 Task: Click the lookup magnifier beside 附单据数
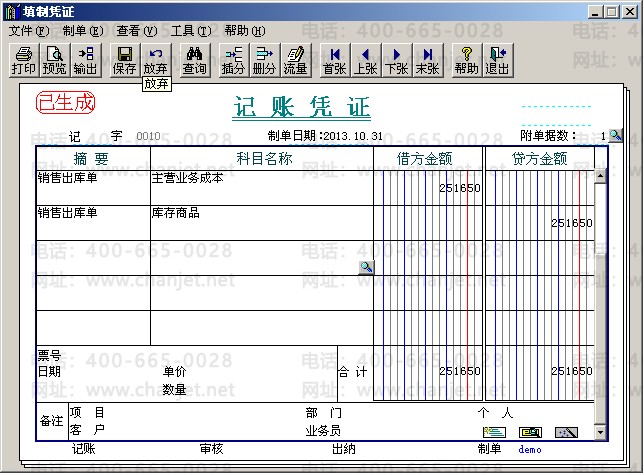point(615,135)
